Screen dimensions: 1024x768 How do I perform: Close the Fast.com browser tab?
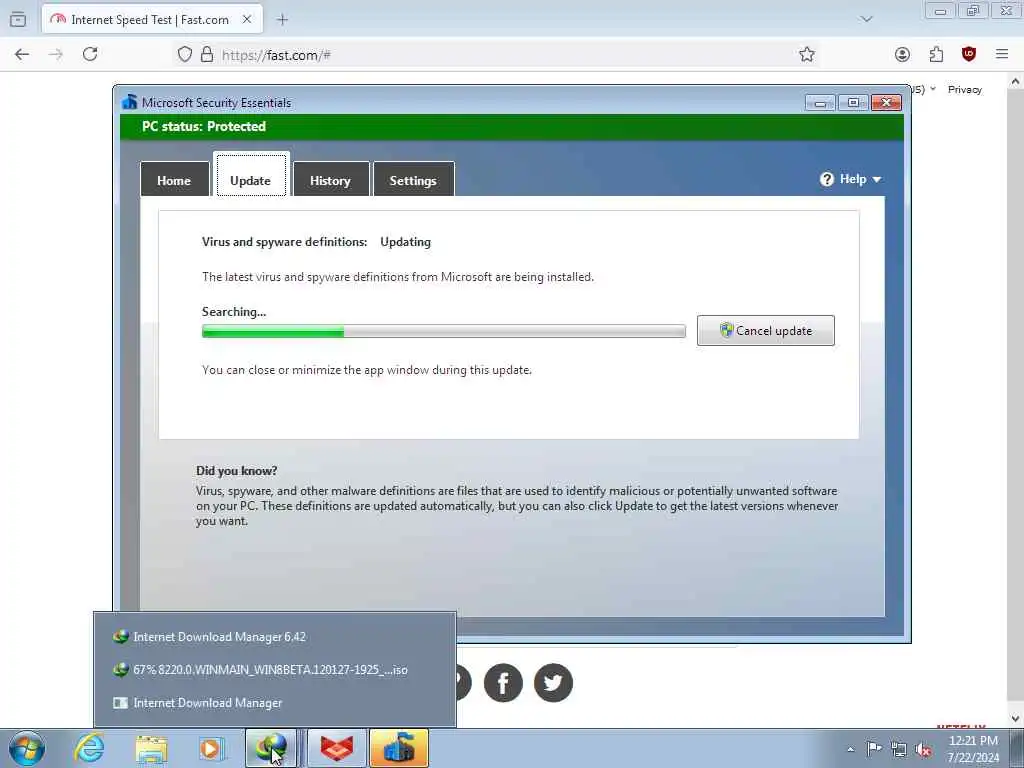[x=247, y=20]
